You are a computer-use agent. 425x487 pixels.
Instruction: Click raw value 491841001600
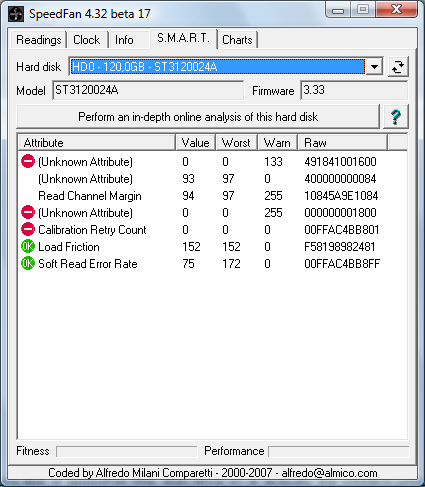tap(340, 162)
